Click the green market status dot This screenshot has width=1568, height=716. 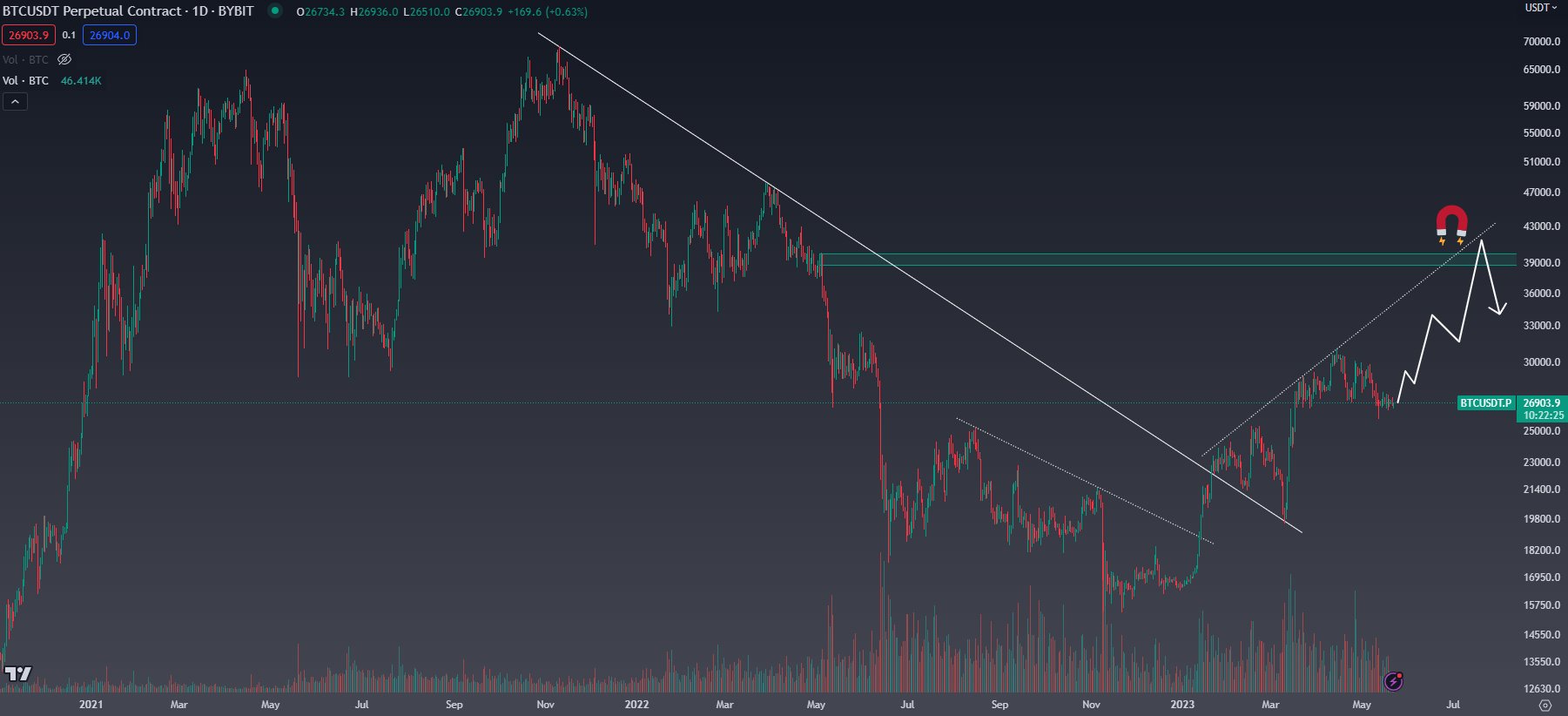pos(275,11)
